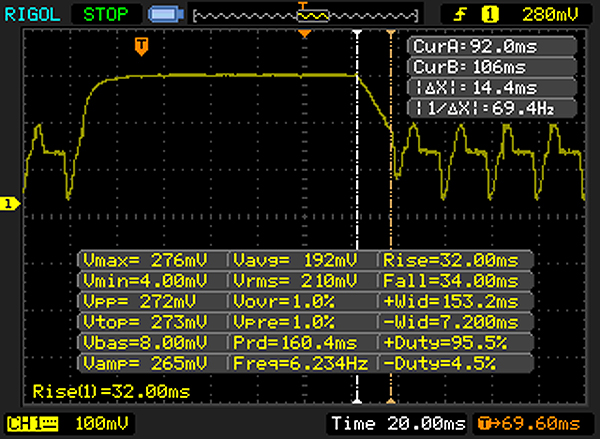The width and height of the screenshot is (600, 439).
Task: Click the orange T trigger marker on graticule
Action: coord(142,46)
